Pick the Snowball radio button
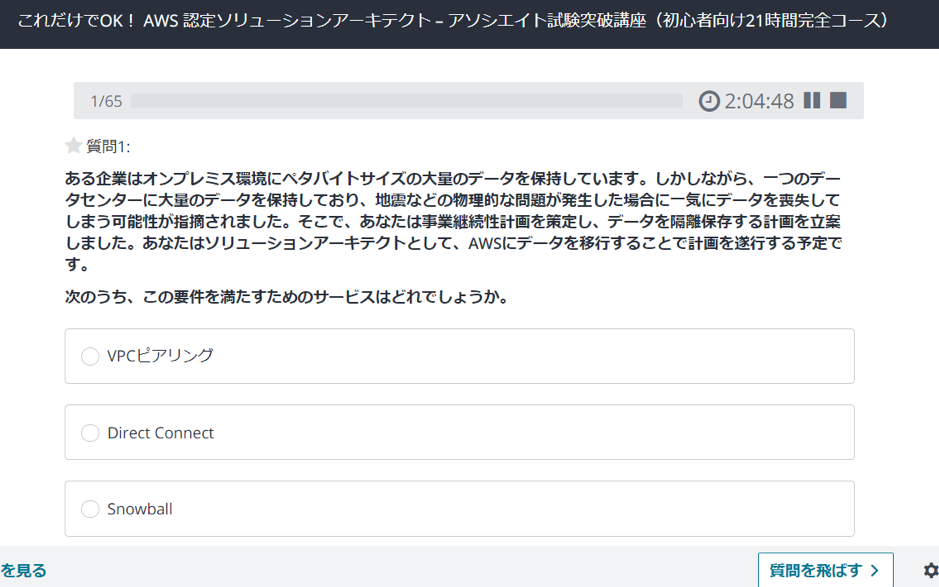The width and height of the screenshot is (939, 587). tap(90, 509)
